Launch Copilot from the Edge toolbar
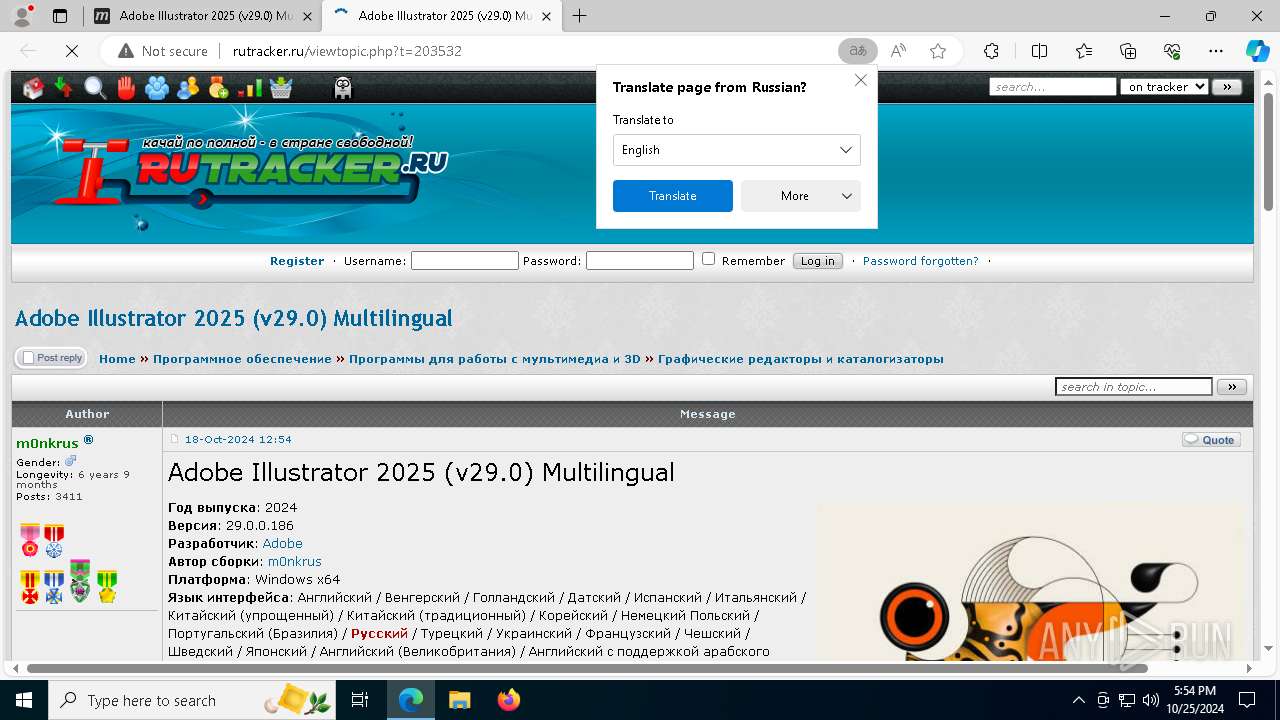 (1257, 51)
